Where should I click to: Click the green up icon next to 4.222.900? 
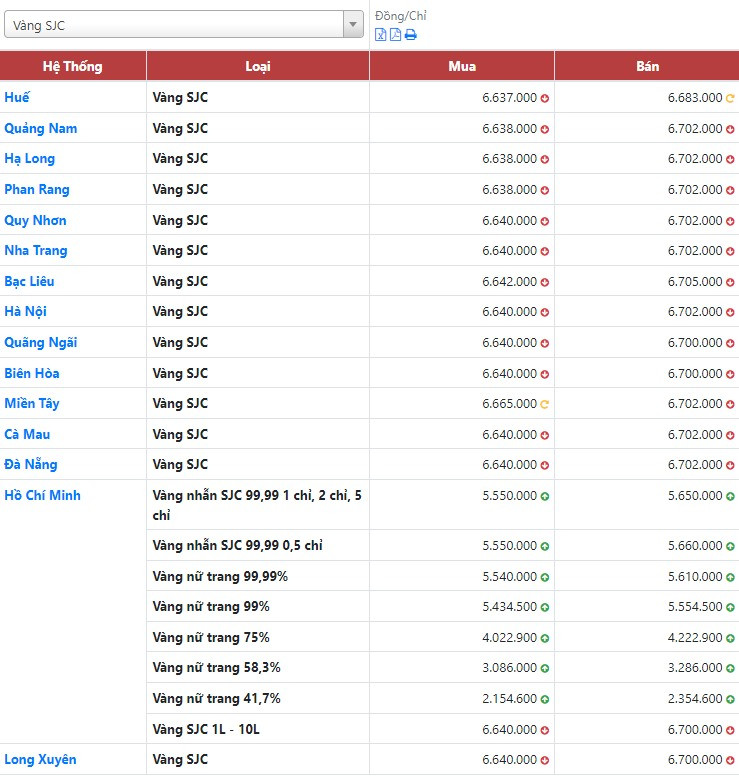tap(730, 638)
